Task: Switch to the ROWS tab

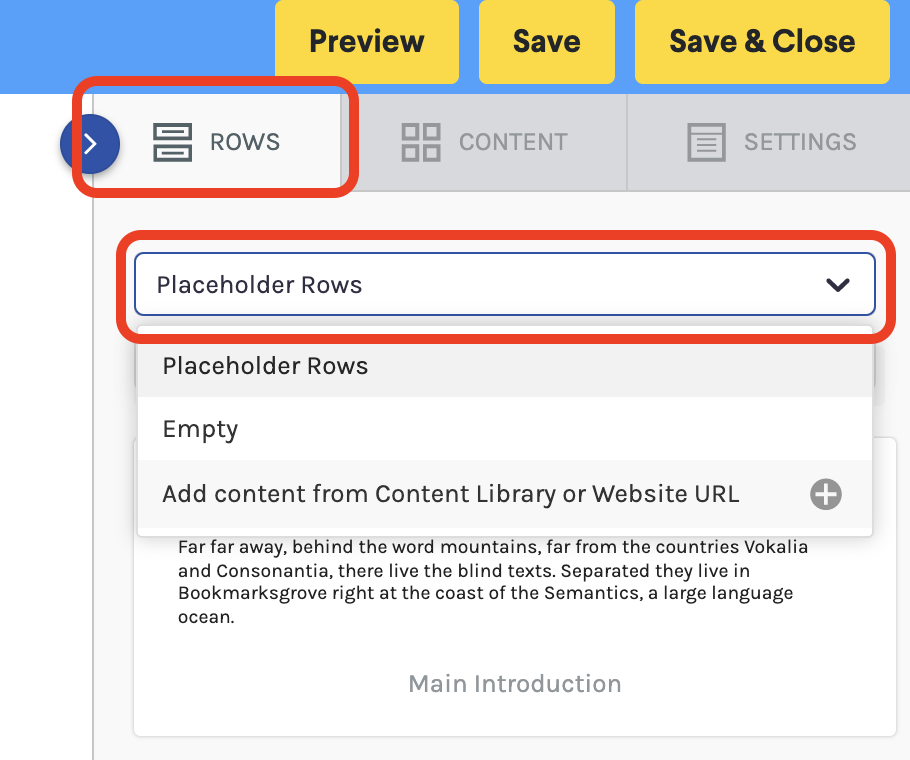Action: coord(217,142)
